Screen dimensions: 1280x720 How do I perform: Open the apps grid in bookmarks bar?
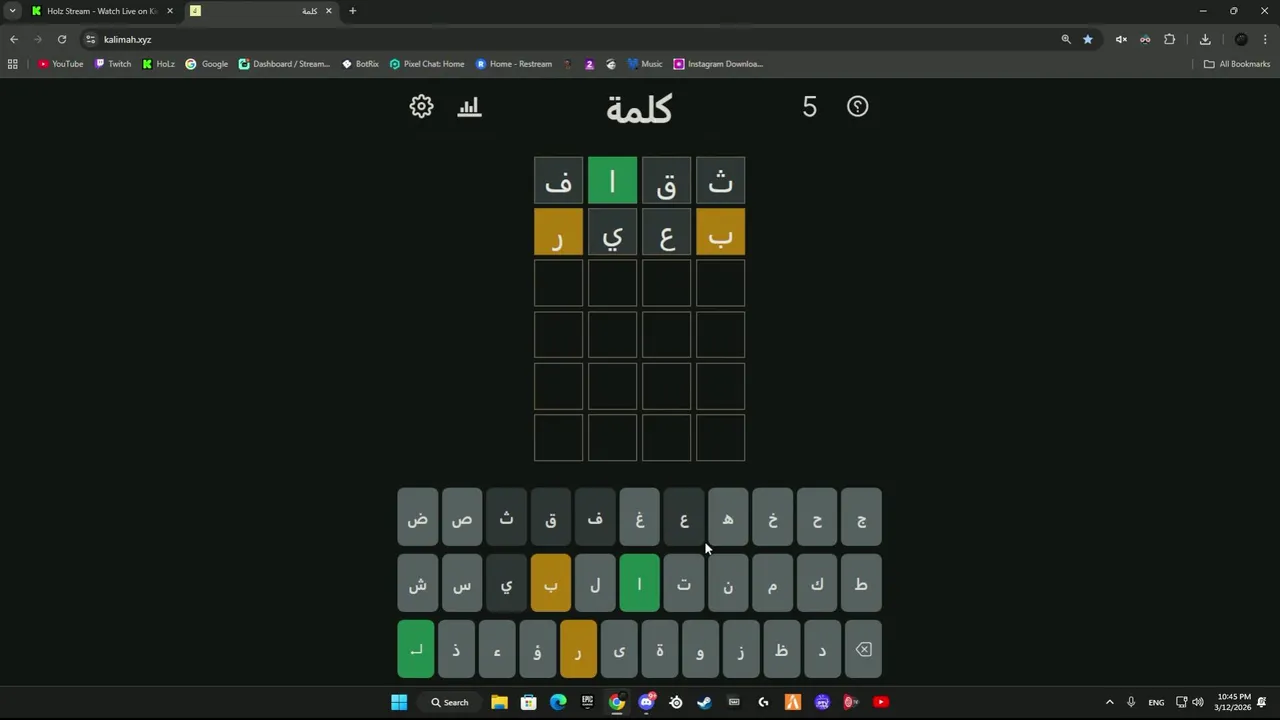tap(12, 64)
